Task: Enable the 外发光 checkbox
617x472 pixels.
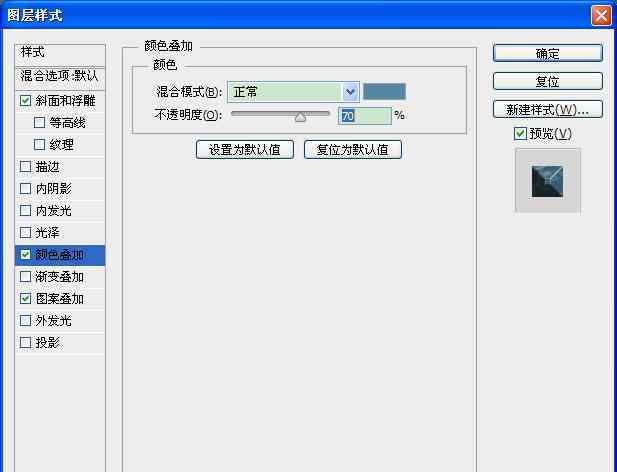Action: pos(26,321)
